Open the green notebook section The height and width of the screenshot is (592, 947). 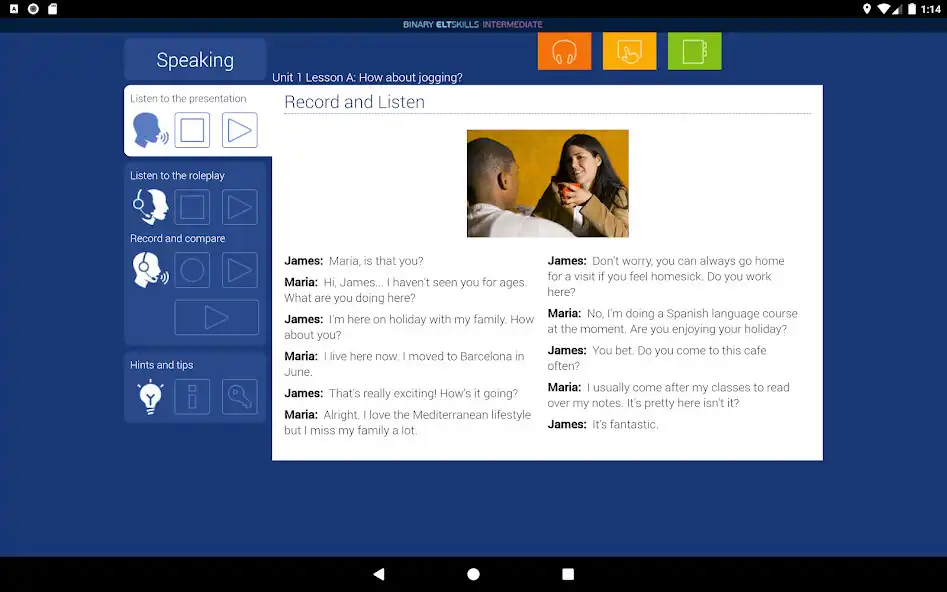click(x=694, y=52)
